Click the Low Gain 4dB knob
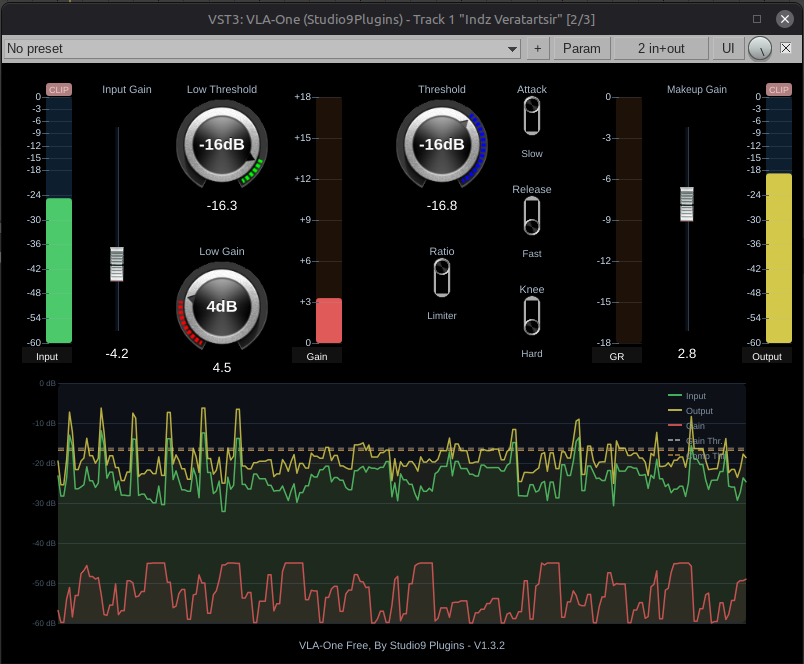804x664 pixels. tap(222, 307)
